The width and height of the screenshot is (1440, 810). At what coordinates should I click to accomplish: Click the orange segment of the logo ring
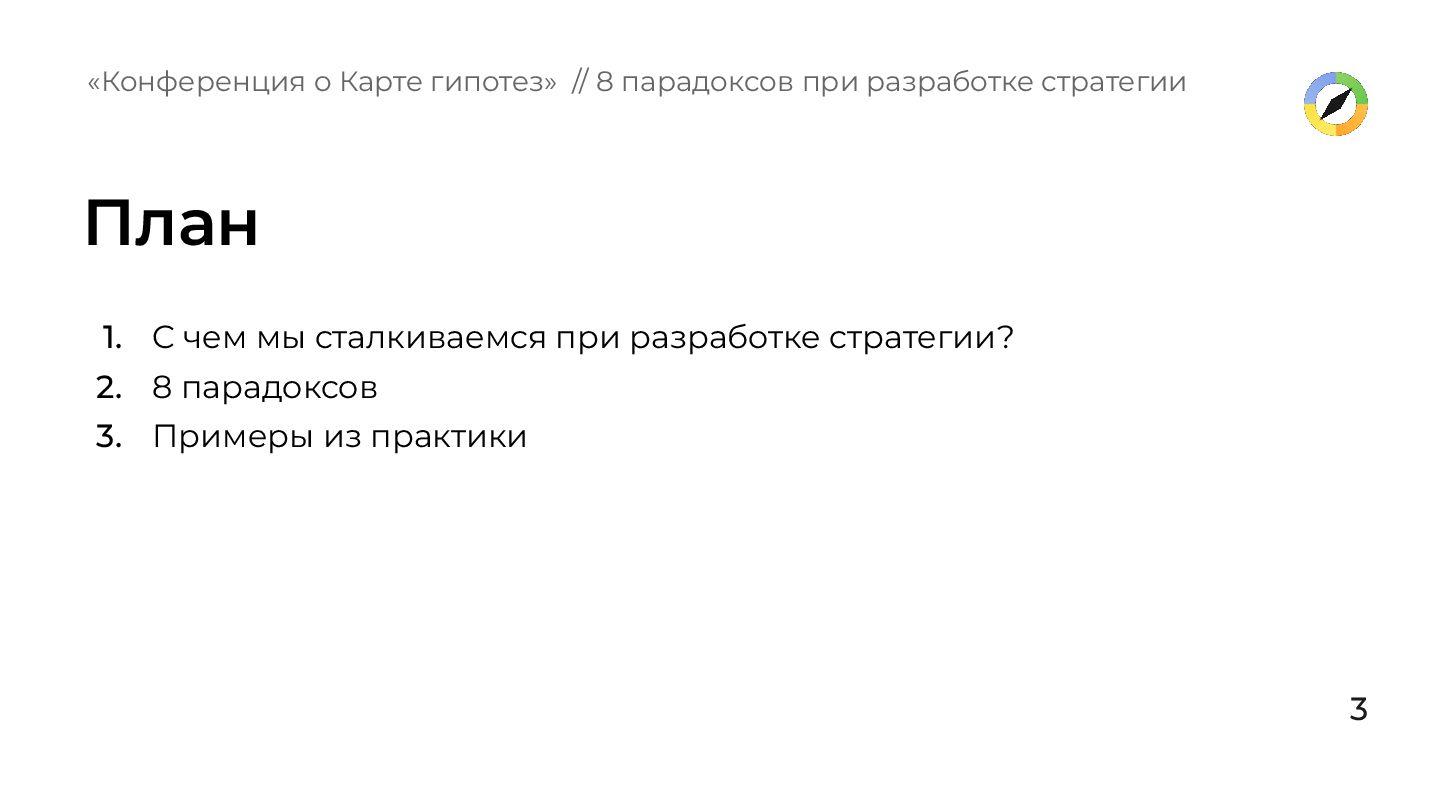click(1355, 122)
